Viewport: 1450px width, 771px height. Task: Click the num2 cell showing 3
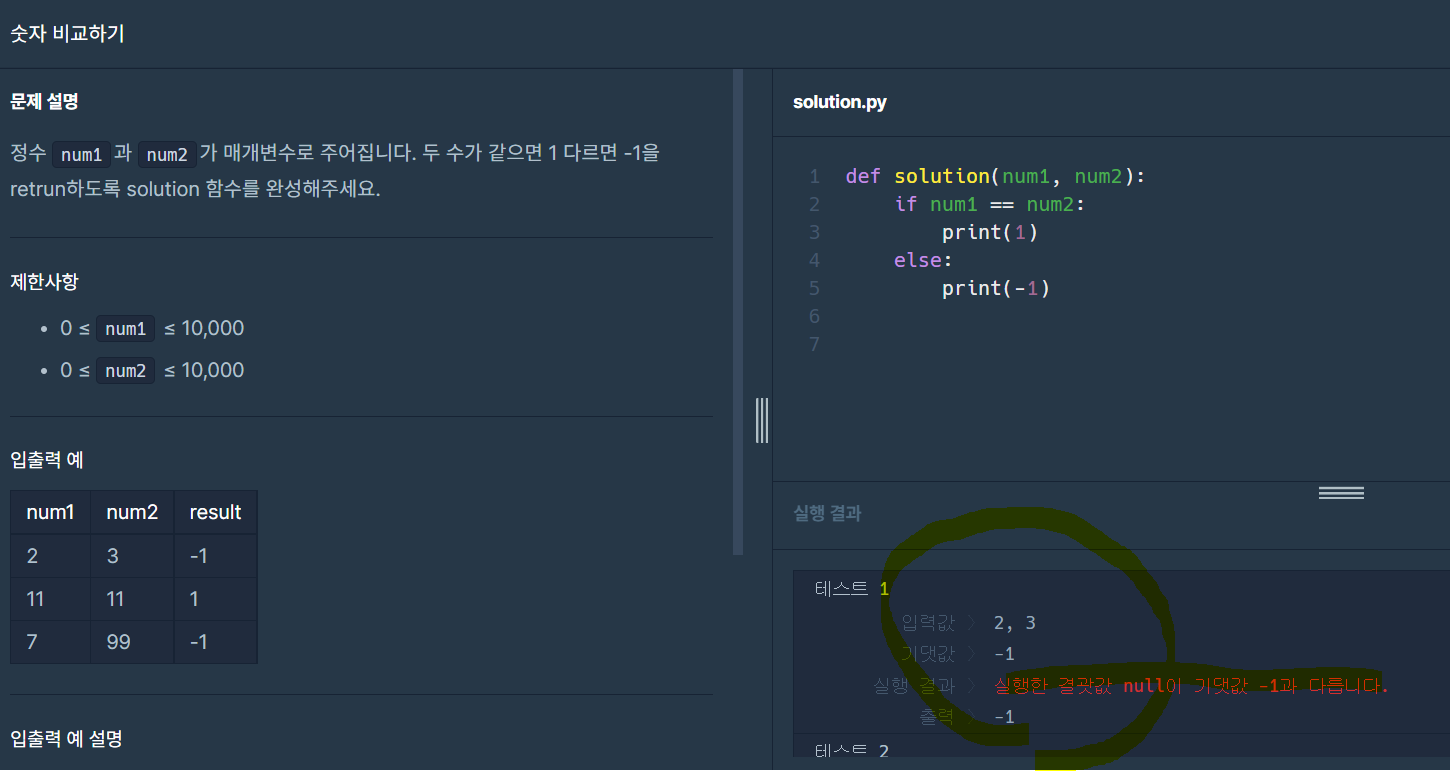tap(132, 555)
